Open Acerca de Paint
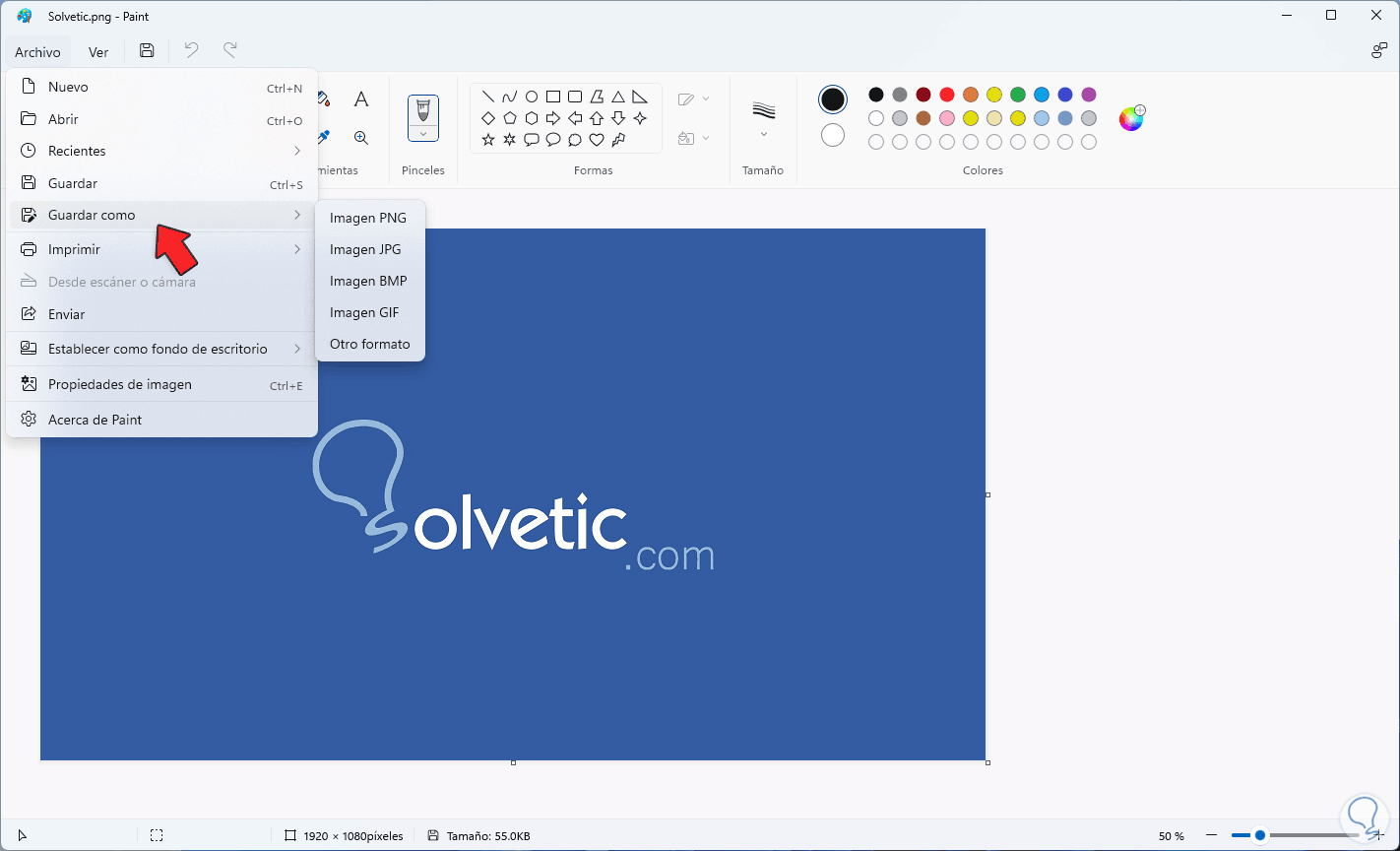The height and width of the screenshot is (851, 1400). tap(161, 420)
